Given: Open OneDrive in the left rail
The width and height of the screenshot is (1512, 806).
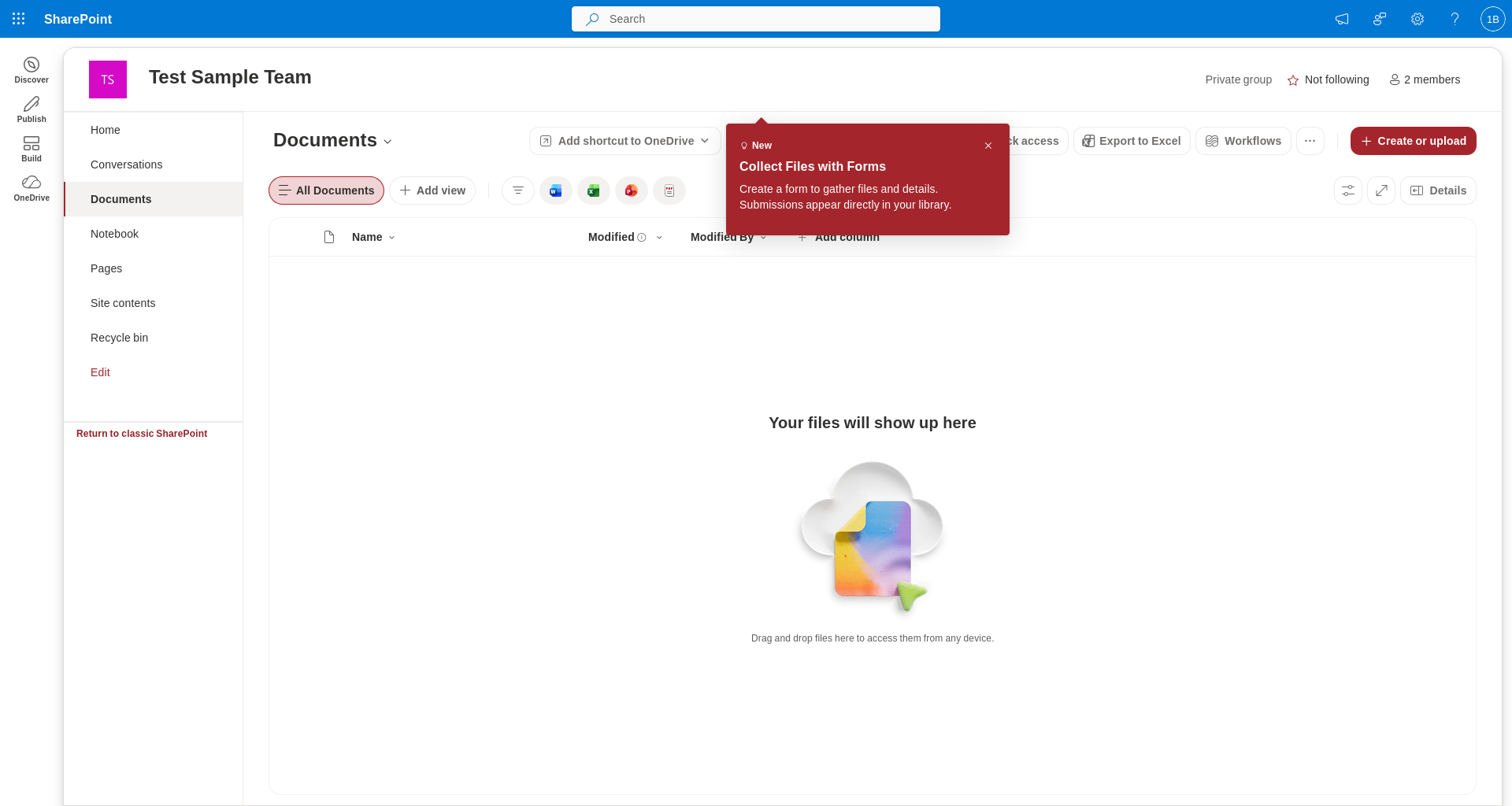Looking at the screenshot, I should click(x=31, y=187).
